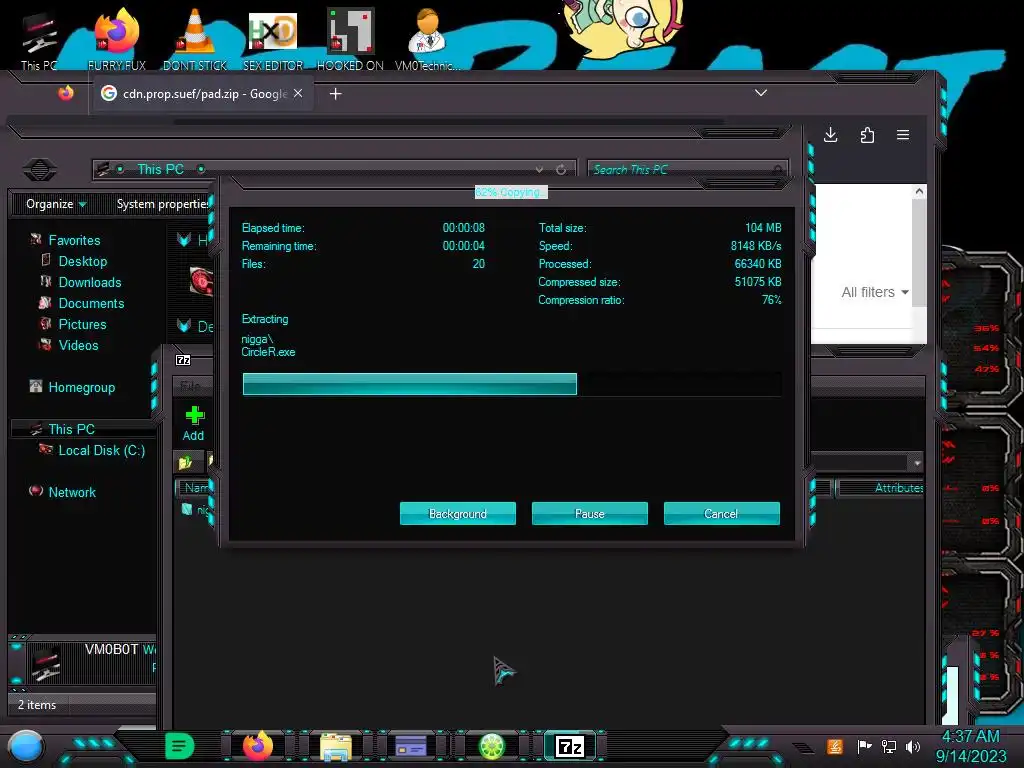Select Pictures in the navigation pane
The image size is (1024, 768).
click(x=82, y=324)
